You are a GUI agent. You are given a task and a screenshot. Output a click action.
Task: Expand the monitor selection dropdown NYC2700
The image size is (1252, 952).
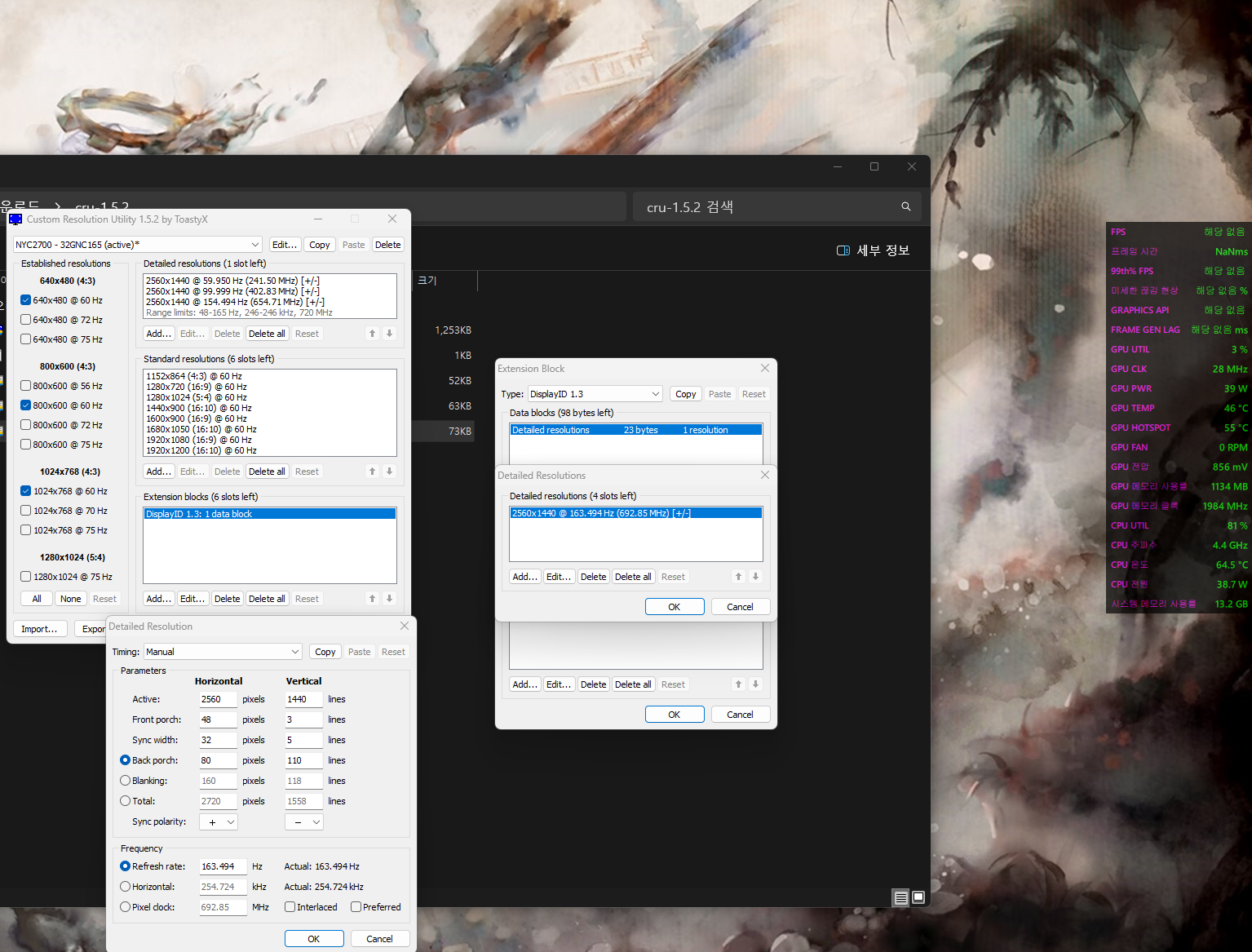coord(137,245)
